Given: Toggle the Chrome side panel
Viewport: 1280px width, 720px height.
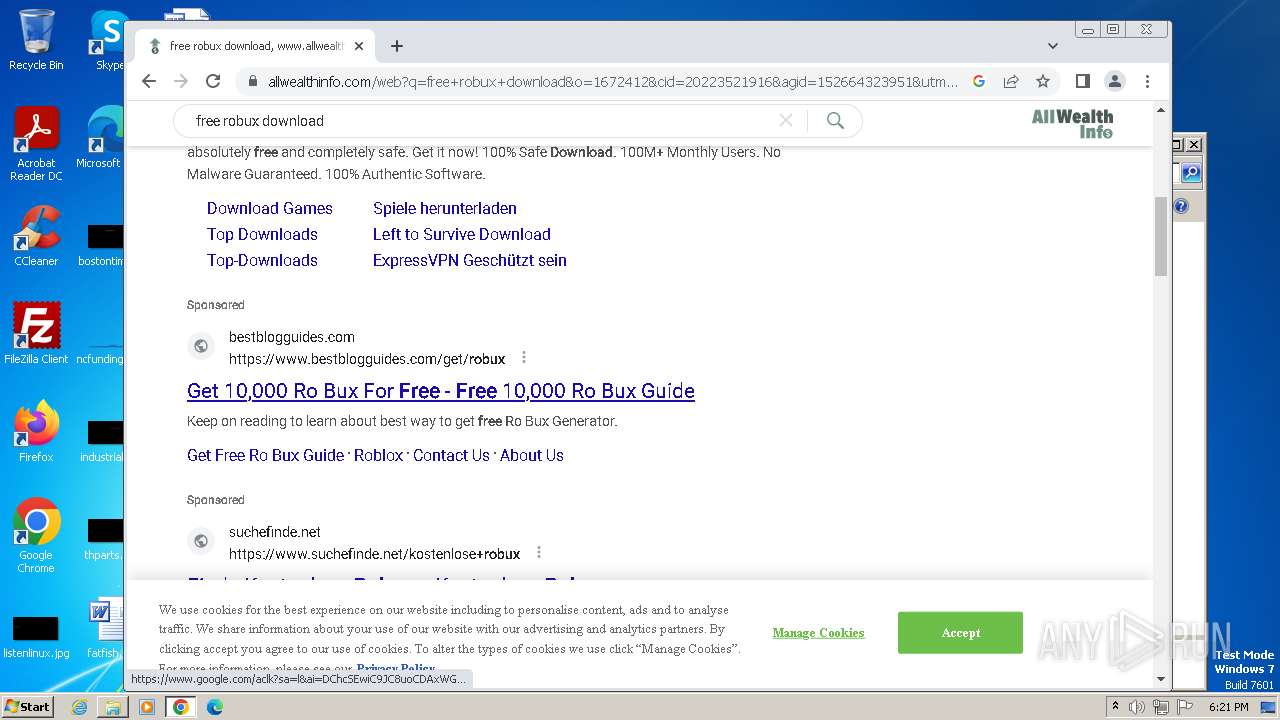Looking at the screenshot, I should pos(1083,81).
